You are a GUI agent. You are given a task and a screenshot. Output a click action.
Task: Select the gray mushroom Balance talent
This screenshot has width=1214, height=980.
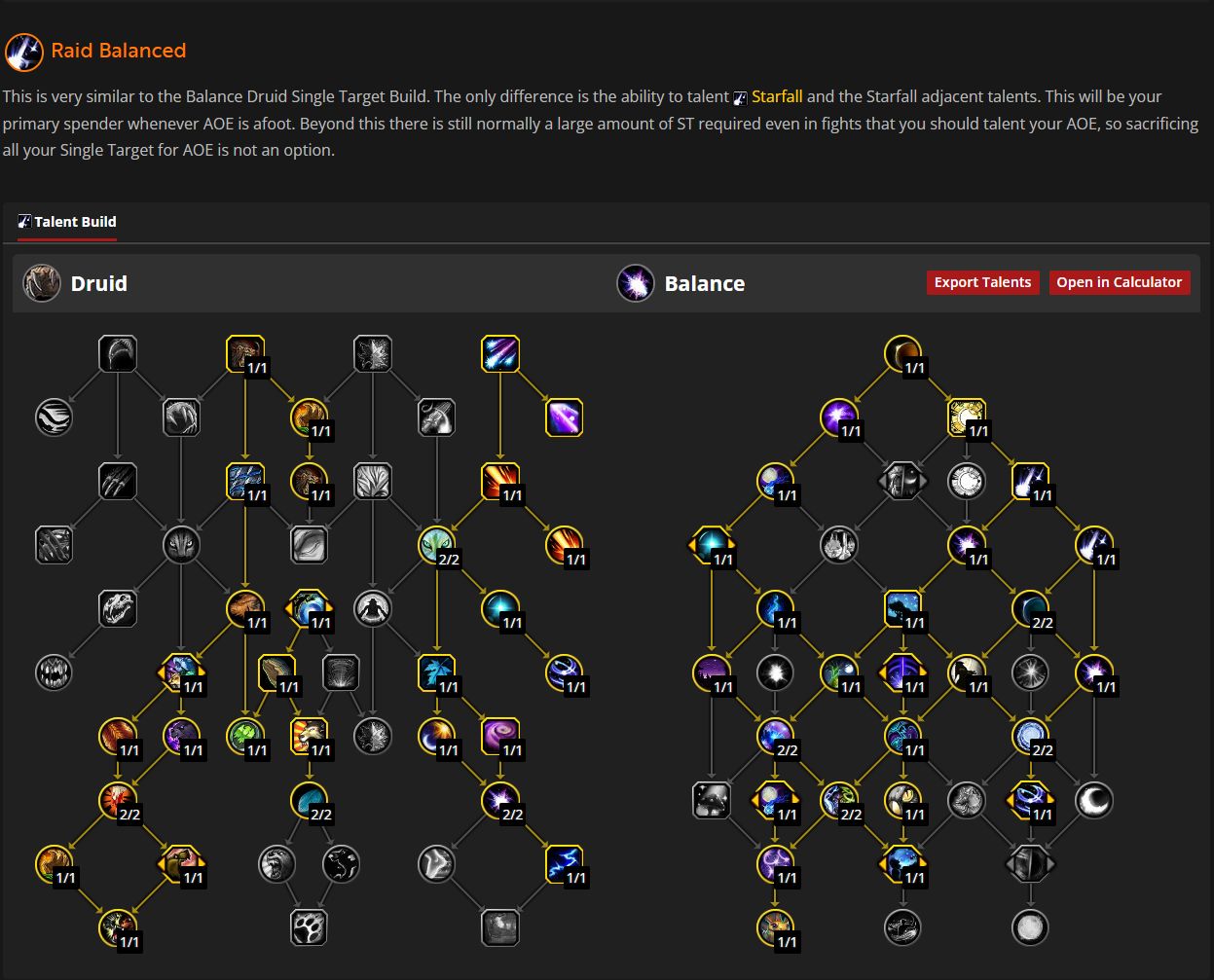tap(712, 800)
